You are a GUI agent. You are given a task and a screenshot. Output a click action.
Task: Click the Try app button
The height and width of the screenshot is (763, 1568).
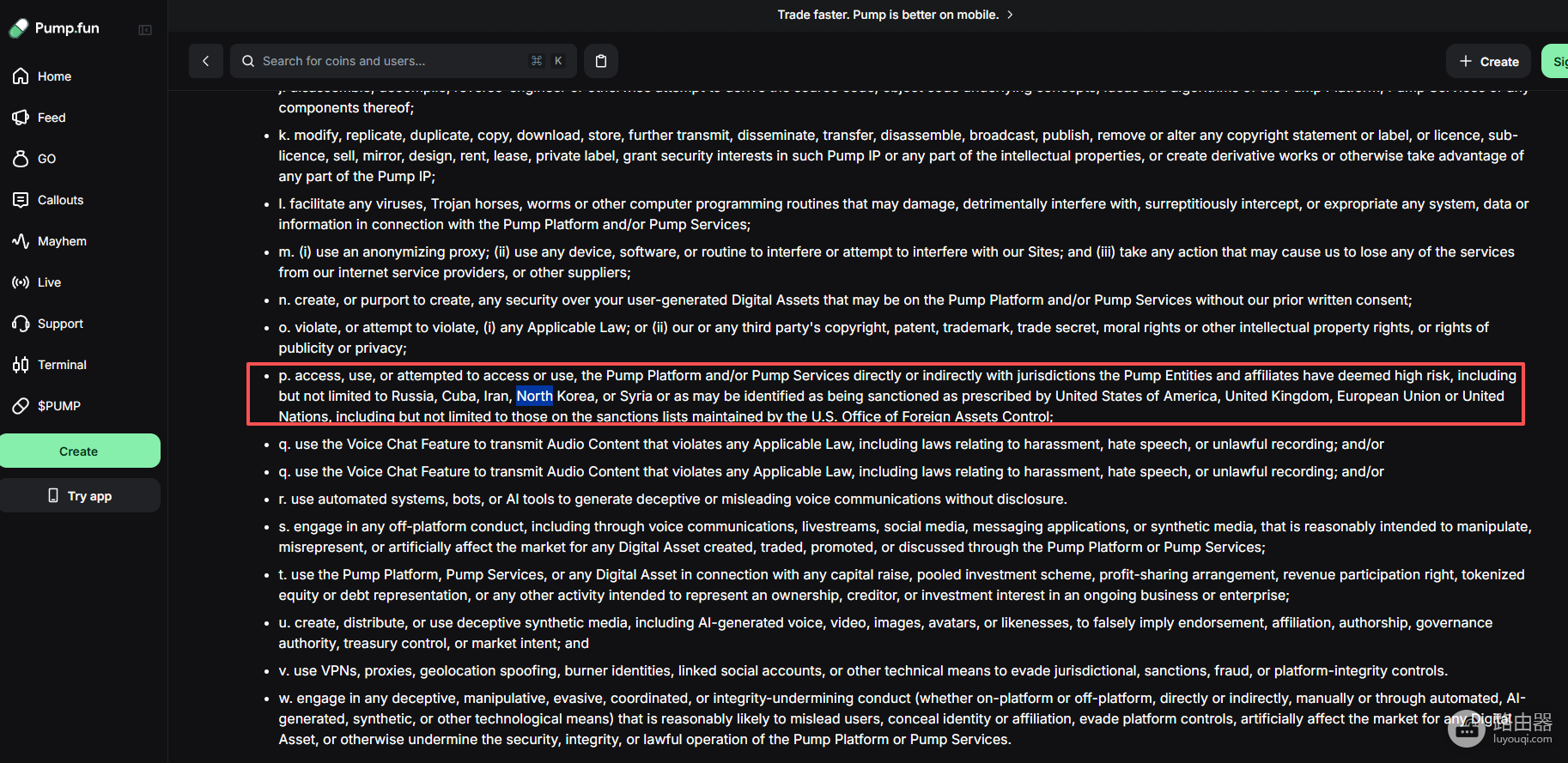pos(79,496)
